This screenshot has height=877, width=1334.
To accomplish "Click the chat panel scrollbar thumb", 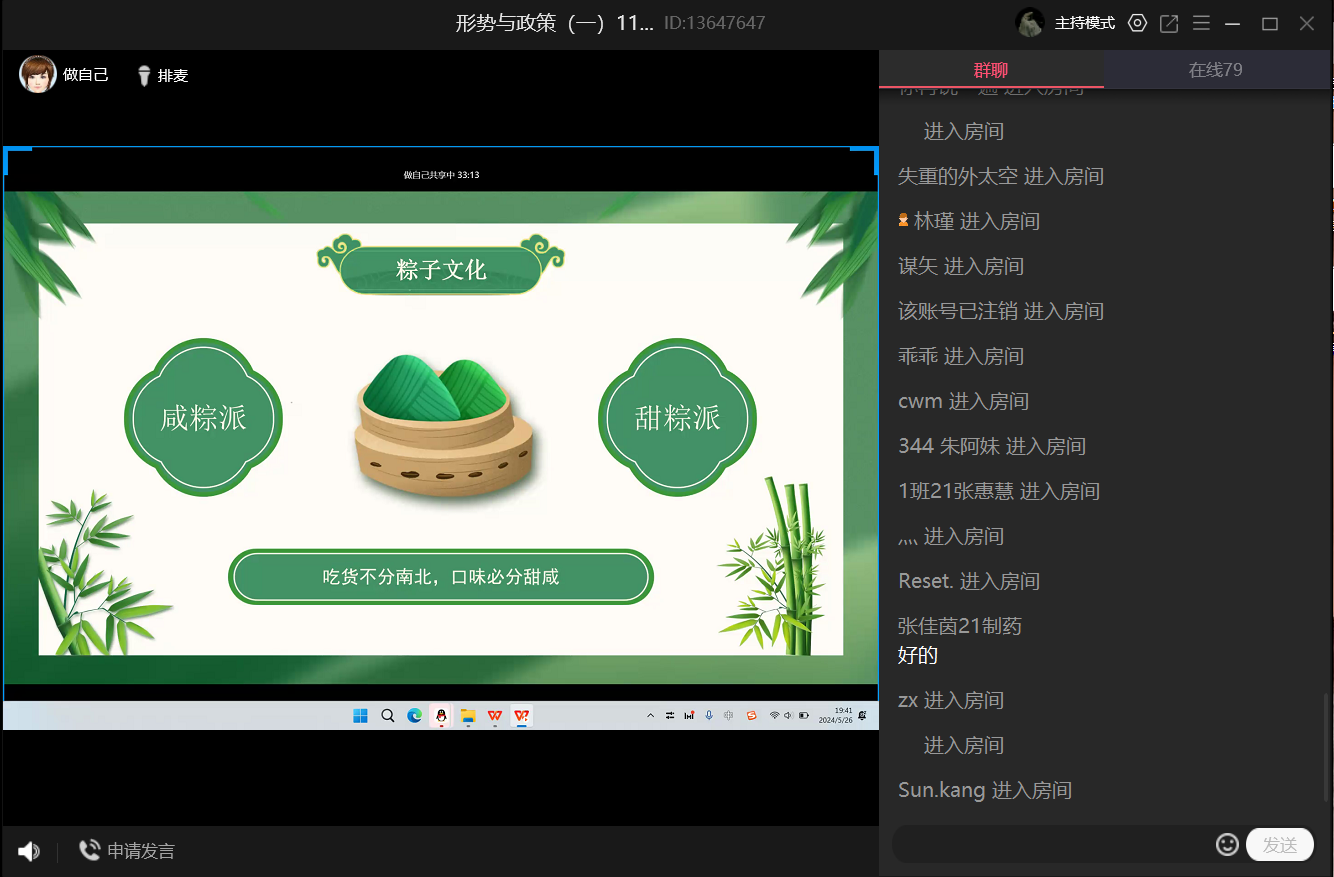I will (x=1328, y=745).
